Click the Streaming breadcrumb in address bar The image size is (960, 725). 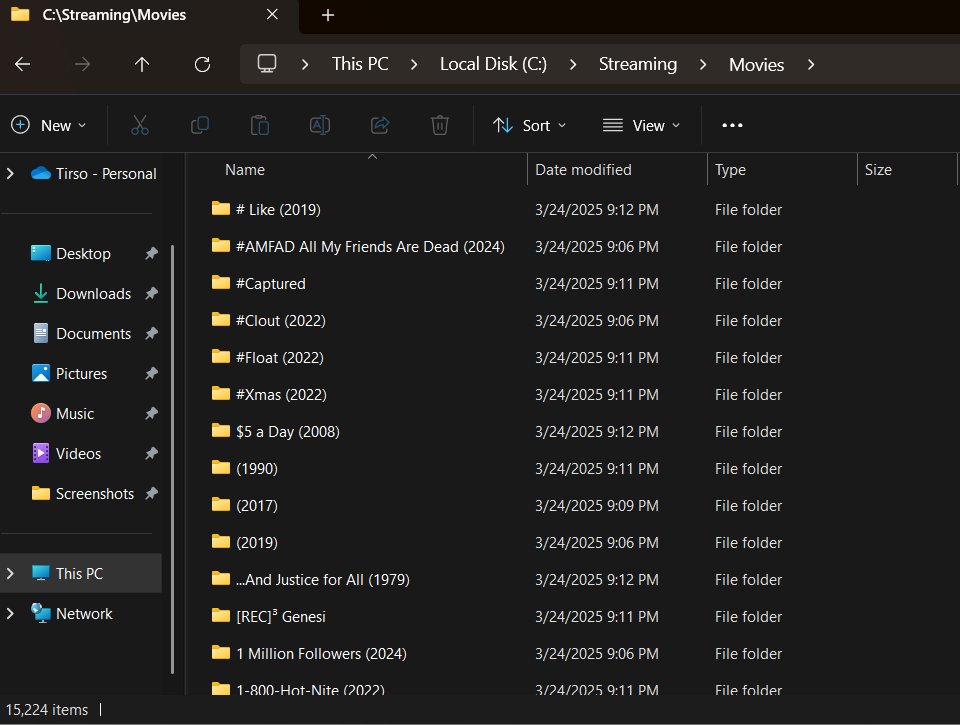click(637, 64)
